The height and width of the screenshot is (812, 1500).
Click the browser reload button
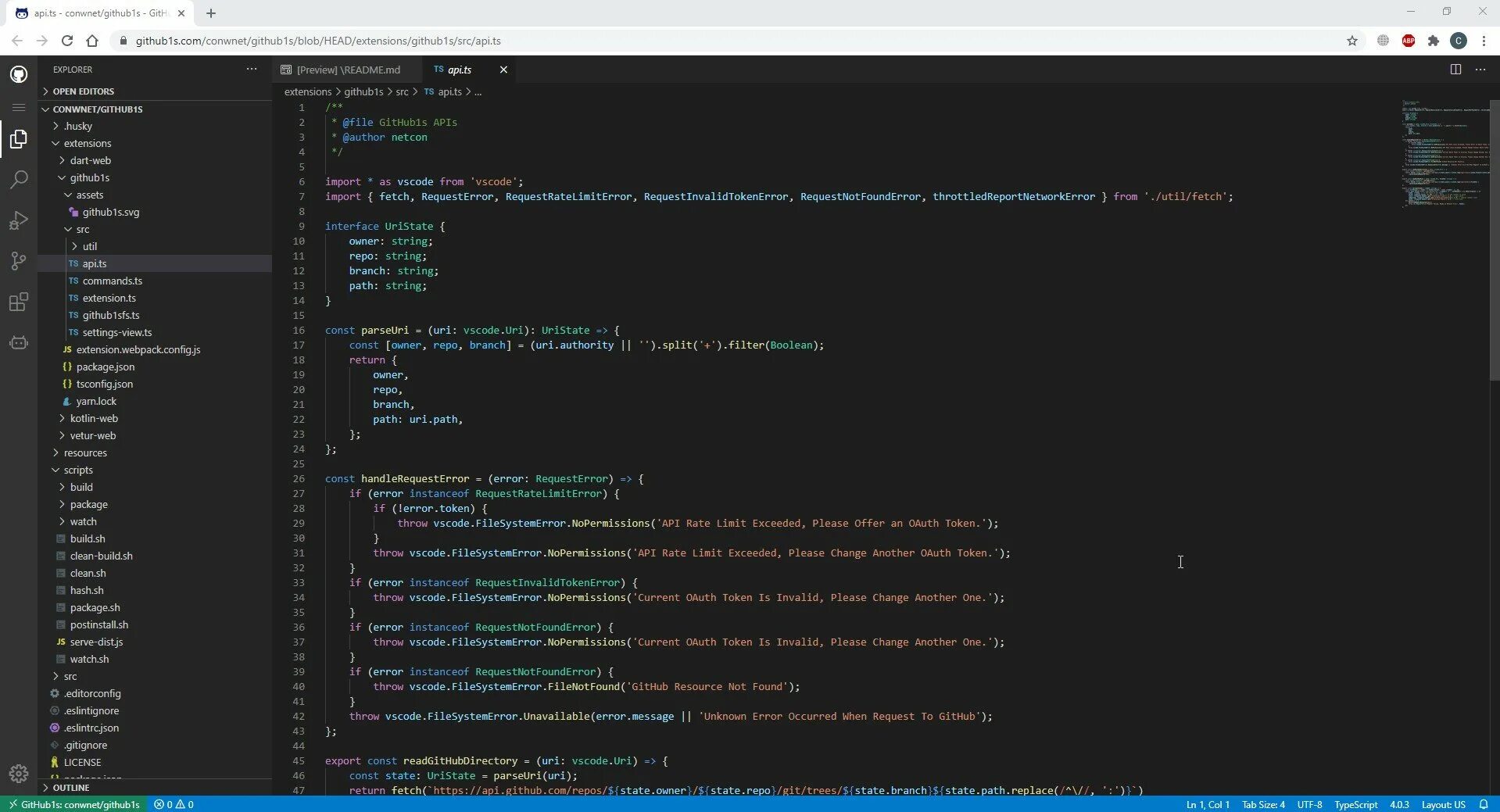pyautogui.click(x=67, y=41)
